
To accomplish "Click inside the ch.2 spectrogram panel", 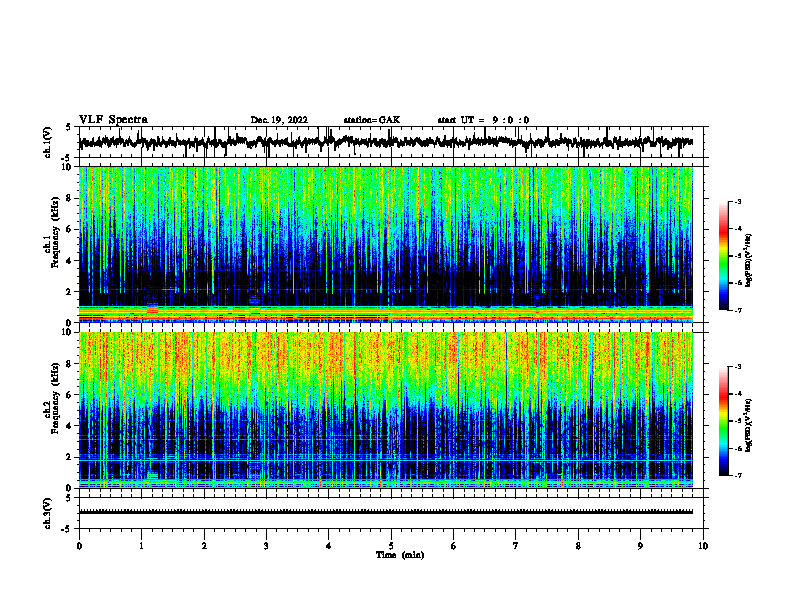I will (x=391, y=410).
